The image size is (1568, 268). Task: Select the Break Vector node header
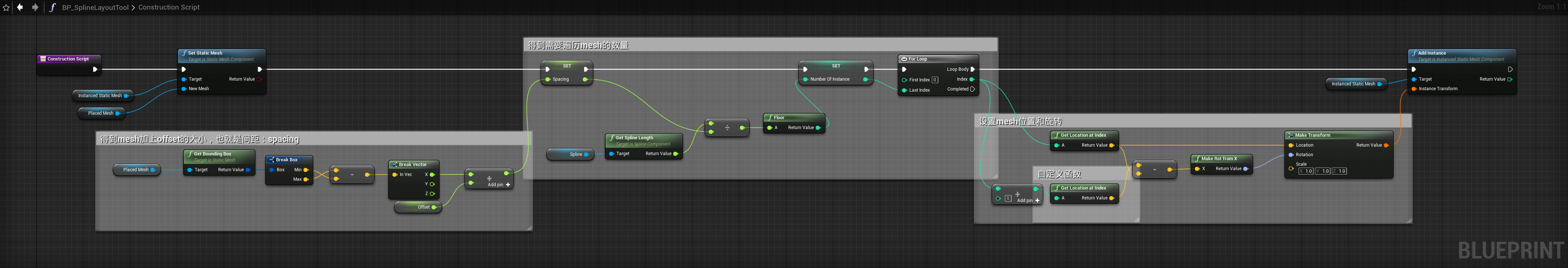414,165
